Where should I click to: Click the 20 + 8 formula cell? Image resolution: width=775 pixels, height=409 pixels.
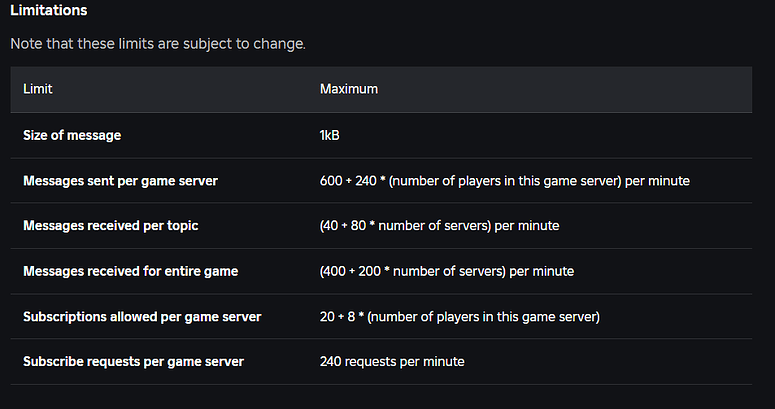[x=459, y=317]
